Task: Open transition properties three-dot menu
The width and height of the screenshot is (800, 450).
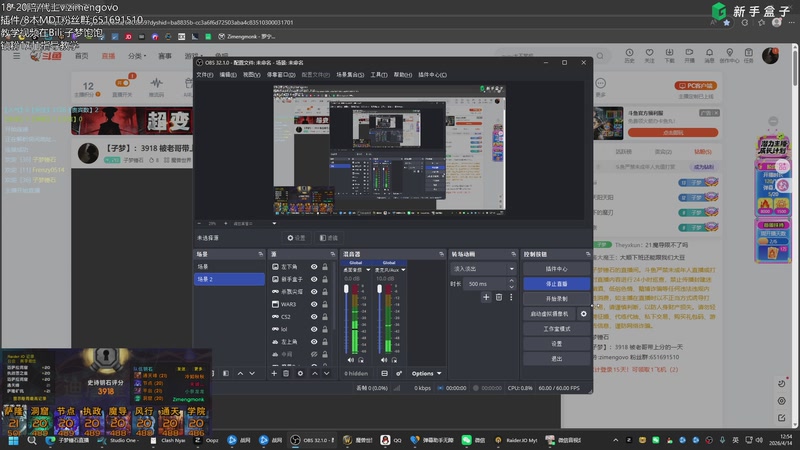Action: tap(511, 297)
